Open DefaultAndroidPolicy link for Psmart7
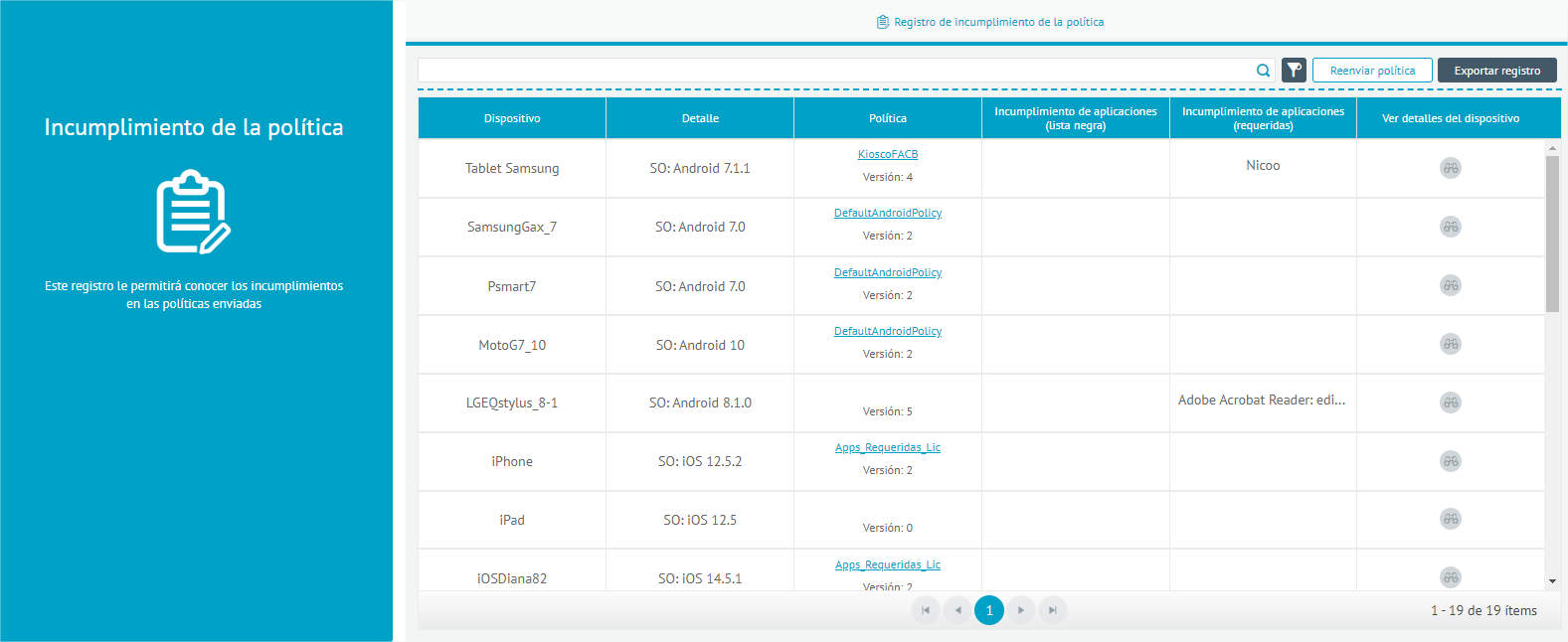Image resolution: width=1568 pixels, height=642 pixels. pos(888,272)
